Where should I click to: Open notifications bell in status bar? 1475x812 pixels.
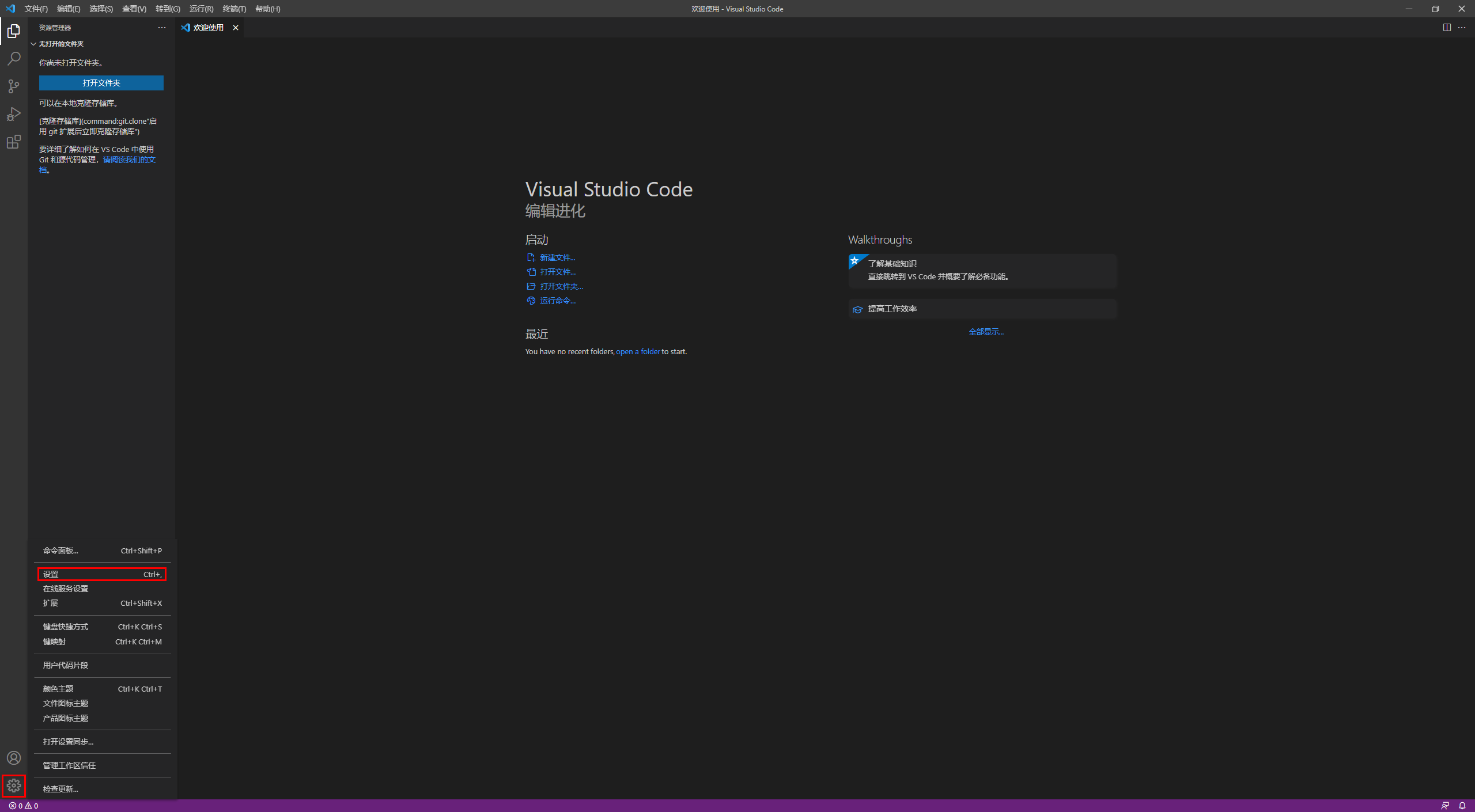coord(1462,806)
